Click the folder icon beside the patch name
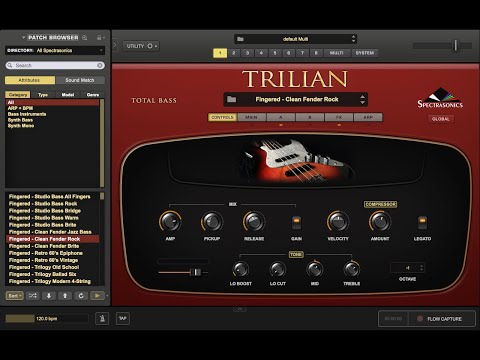The height and width of the screenshot is (360, 480). tap(231, 99)
